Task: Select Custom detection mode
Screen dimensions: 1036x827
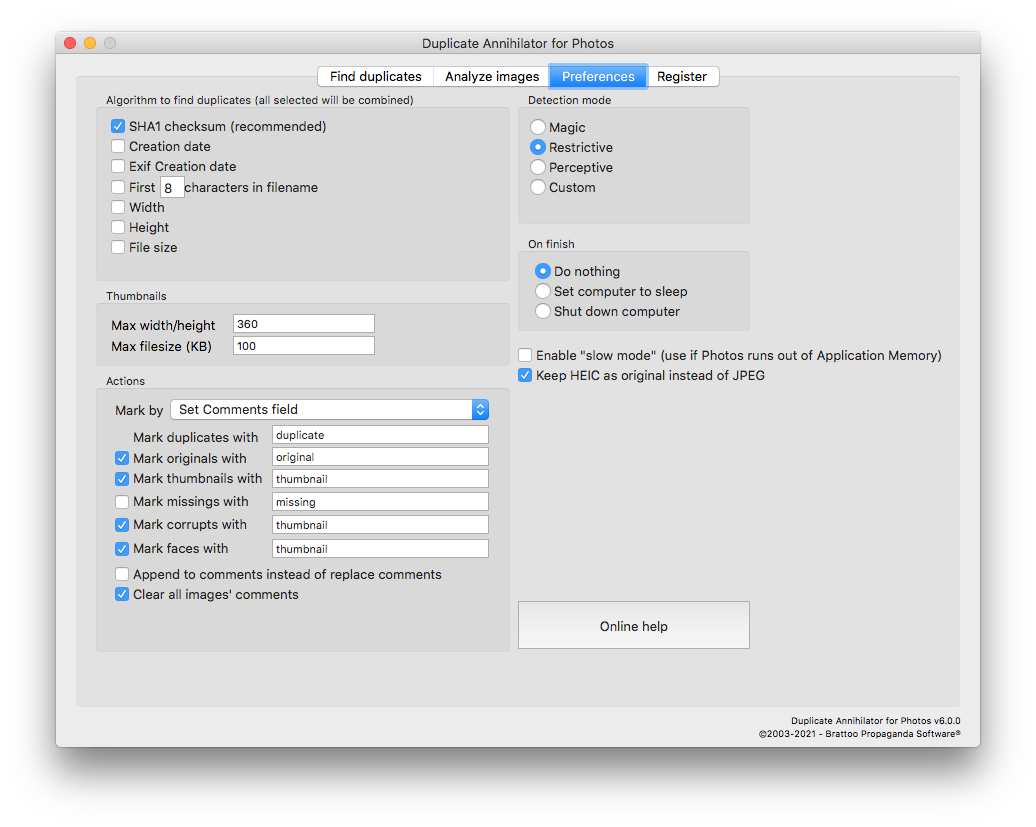Action: (x=538, y=187)
